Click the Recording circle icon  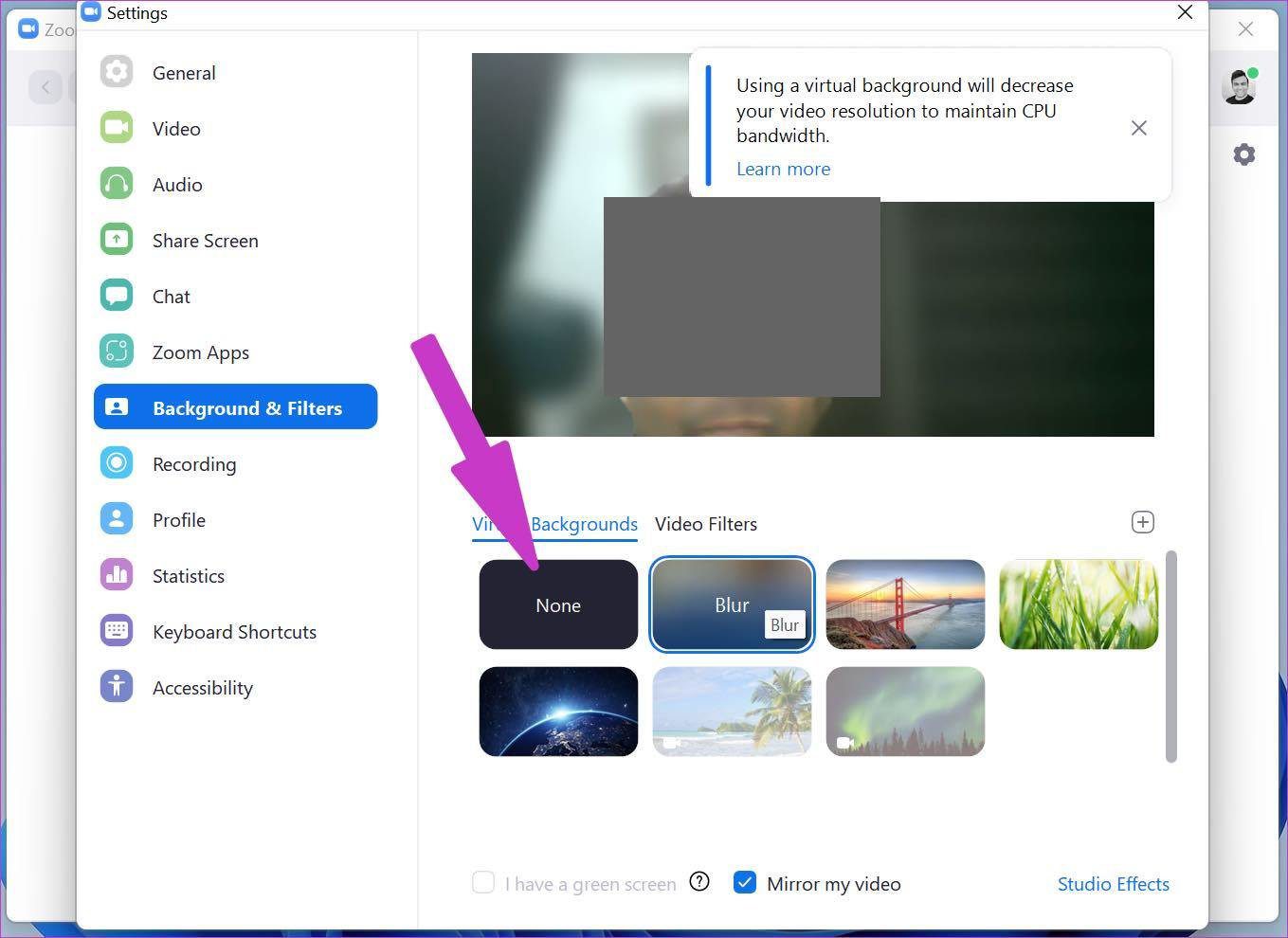[x=117, y=463]
